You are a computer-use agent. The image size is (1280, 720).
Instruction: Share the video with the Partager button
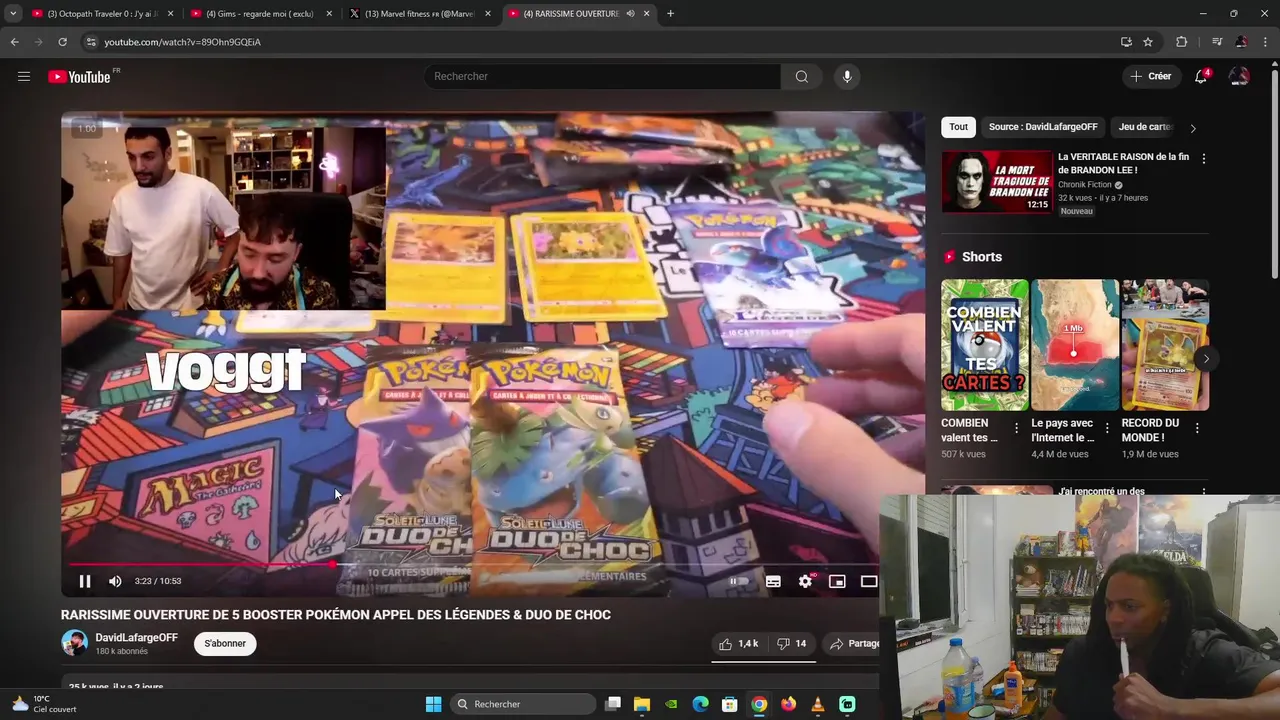tap(854, 644)
